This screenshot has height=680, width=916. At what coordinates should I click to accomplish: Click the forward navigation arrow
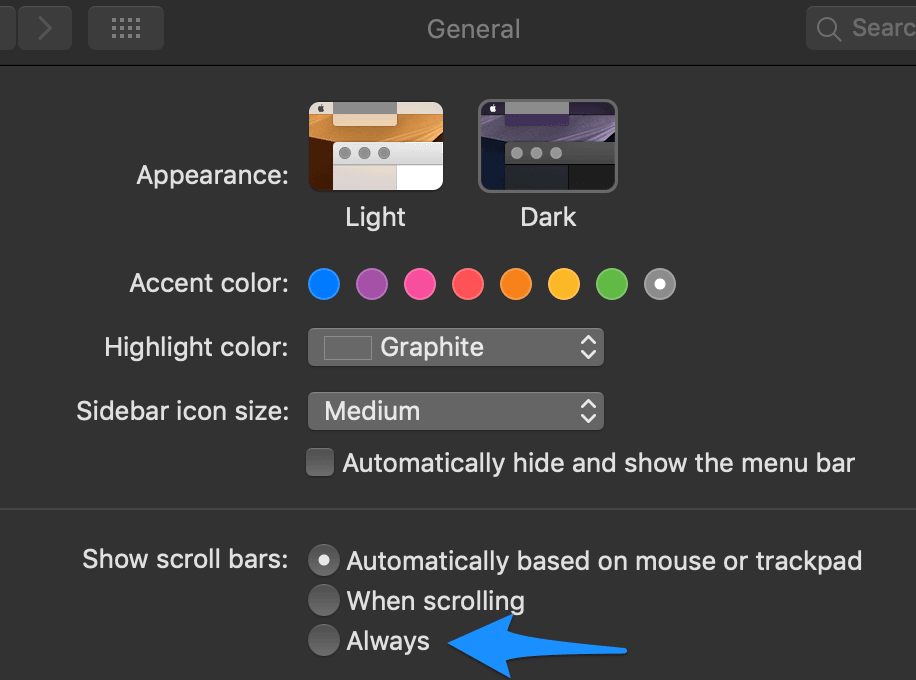(44, 28)
